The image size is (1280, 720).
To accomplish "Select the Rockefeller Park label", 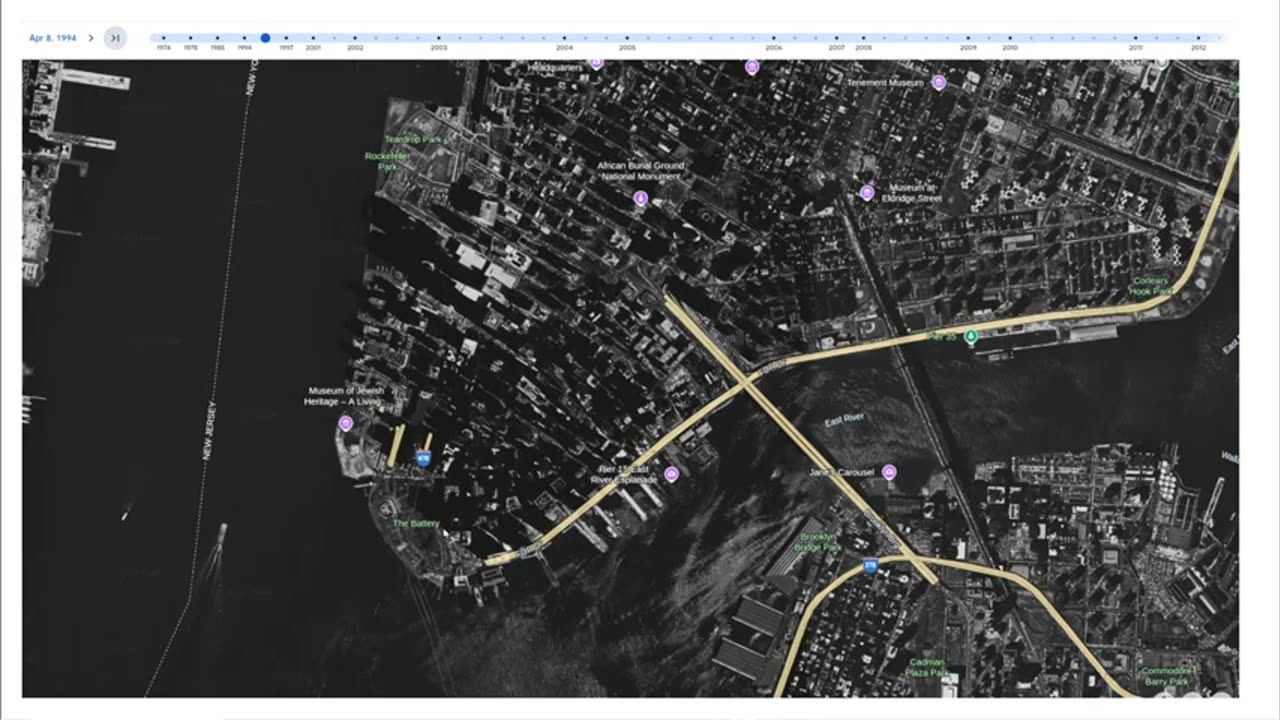I will (x=388, y=162).
